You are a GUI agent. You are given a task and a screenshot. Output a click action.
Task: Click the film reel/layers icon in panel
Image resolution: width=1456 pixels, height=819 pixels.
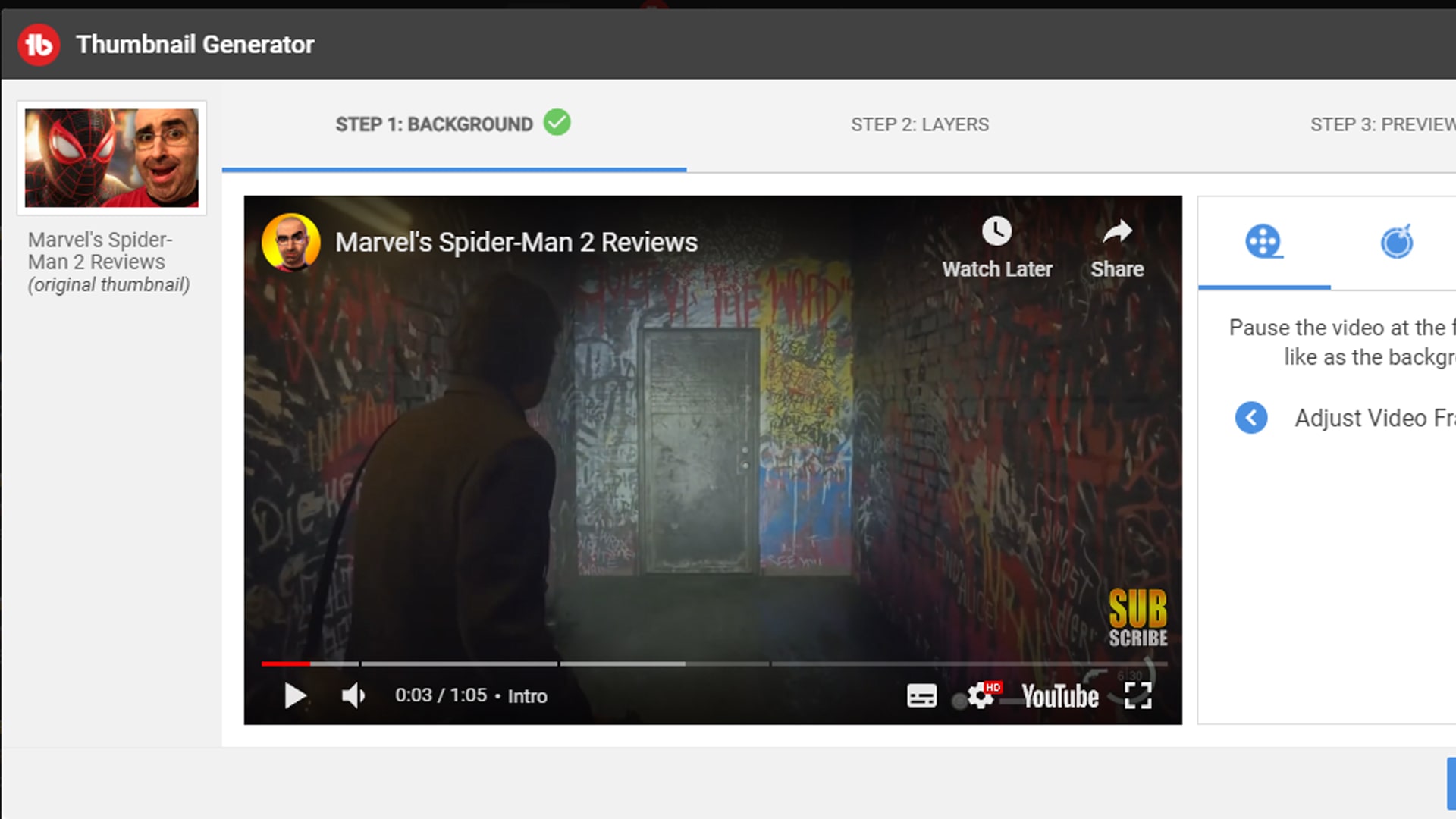pyautogui.click(x=1264, y=241)
